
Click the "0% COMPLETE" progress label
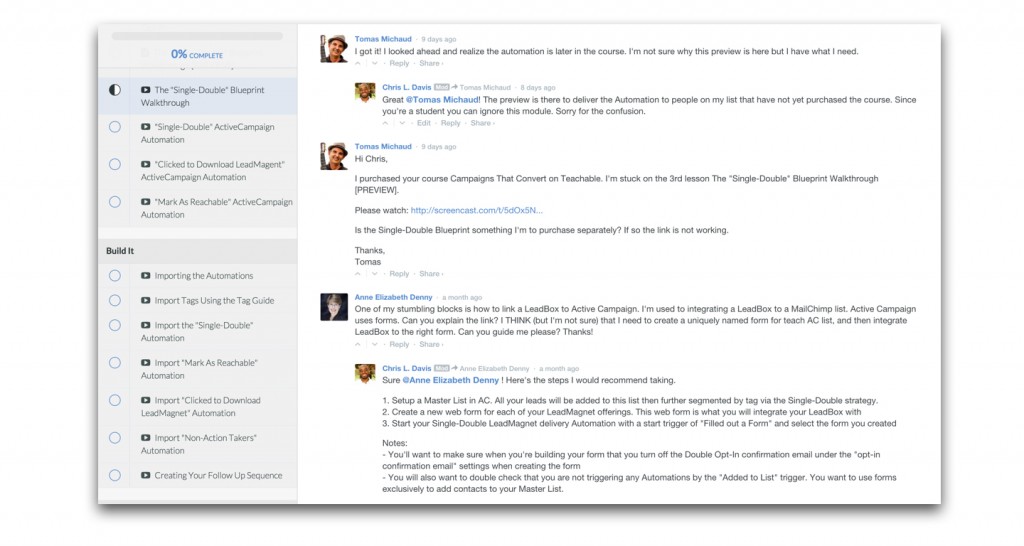pos(197,55)
